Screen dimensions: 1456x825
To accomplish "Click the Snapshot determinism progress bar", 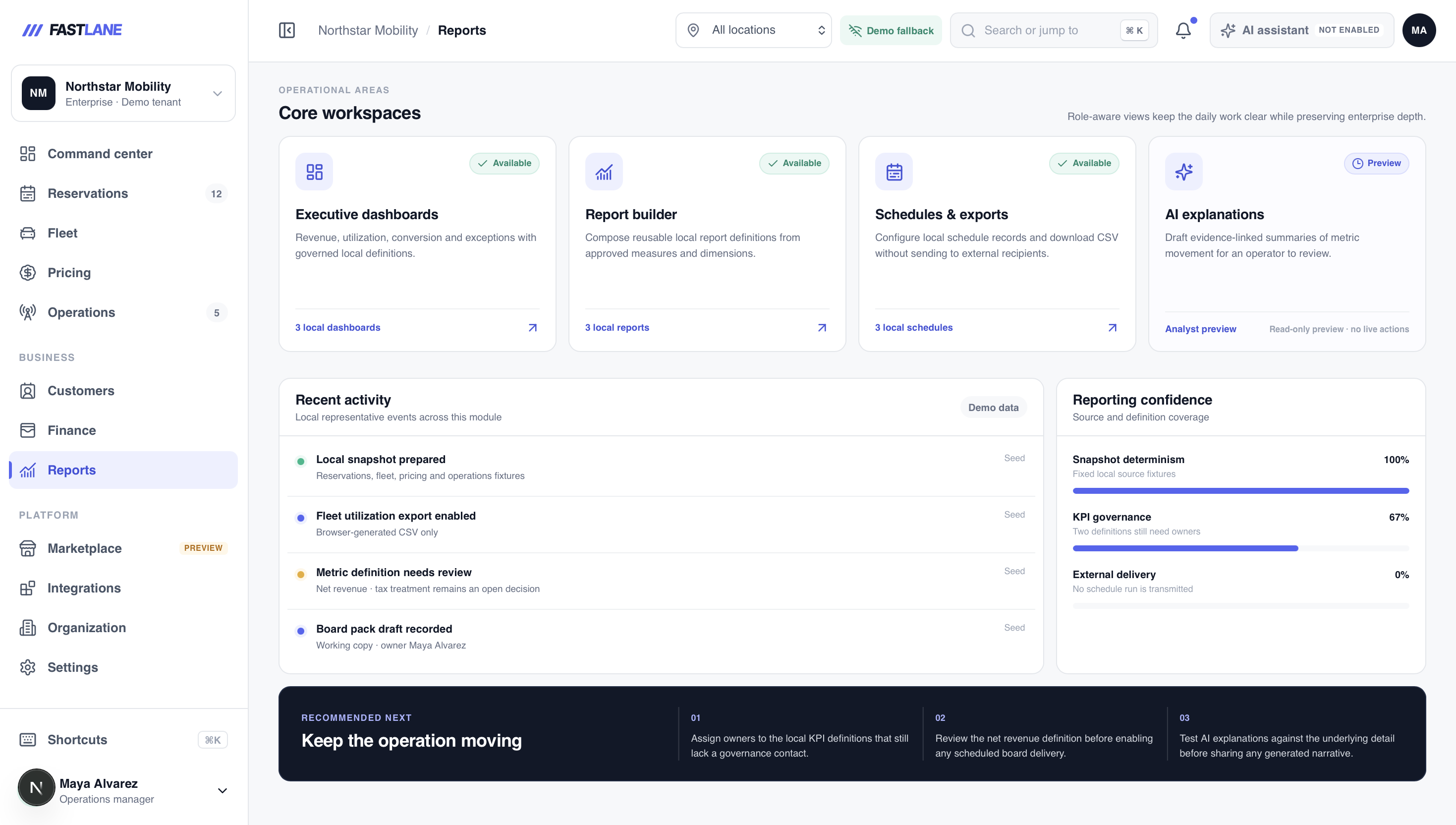I will [x=1240, y=491].
